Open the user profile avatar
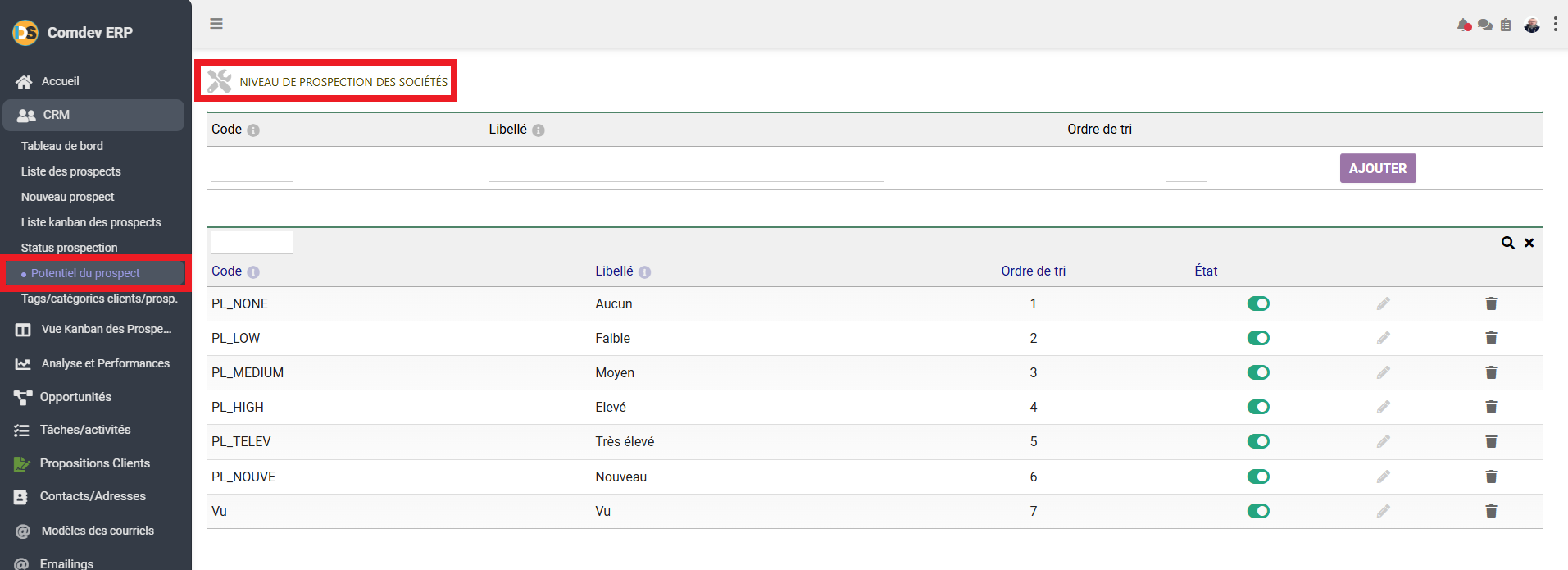This screenshot has height=570, width=1568. pyautogui.click(x=1532, y=25)
